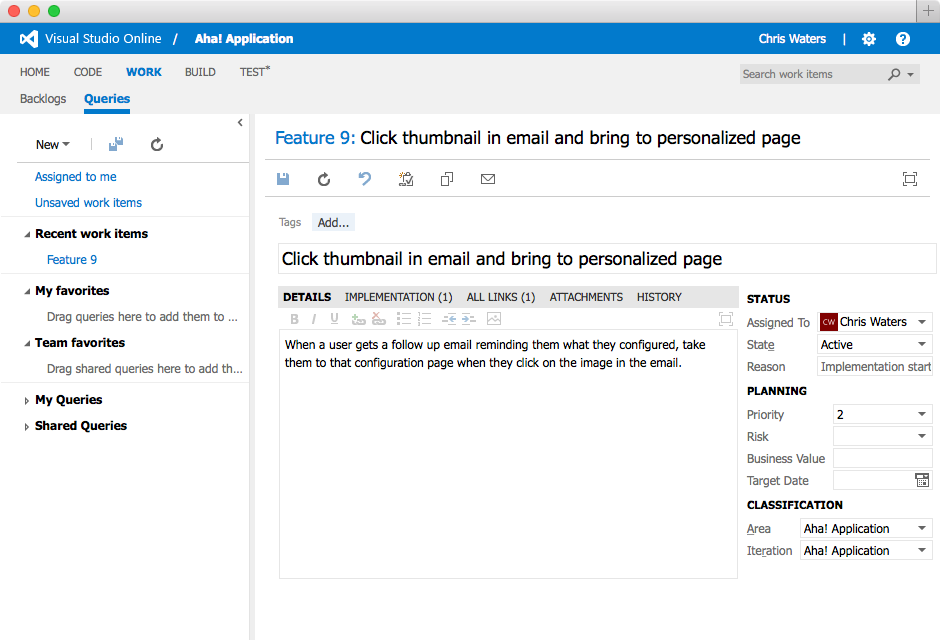The width and height of the screenshot is (940, 640).
Task: Switch to ALL LINKS (1) tab
Action: (501, 297)
